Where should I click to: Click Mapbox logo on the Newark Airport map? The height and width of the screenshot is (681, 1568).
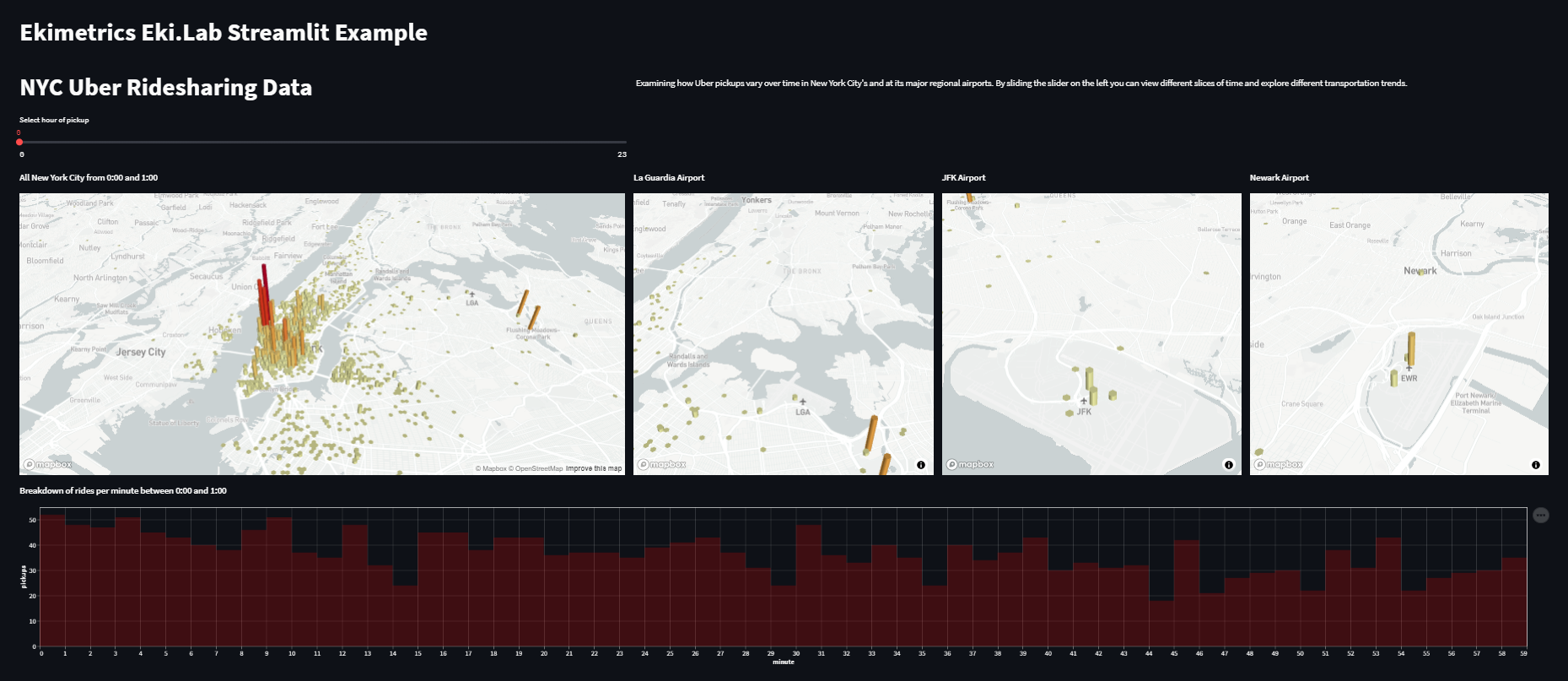[1278, 464]
